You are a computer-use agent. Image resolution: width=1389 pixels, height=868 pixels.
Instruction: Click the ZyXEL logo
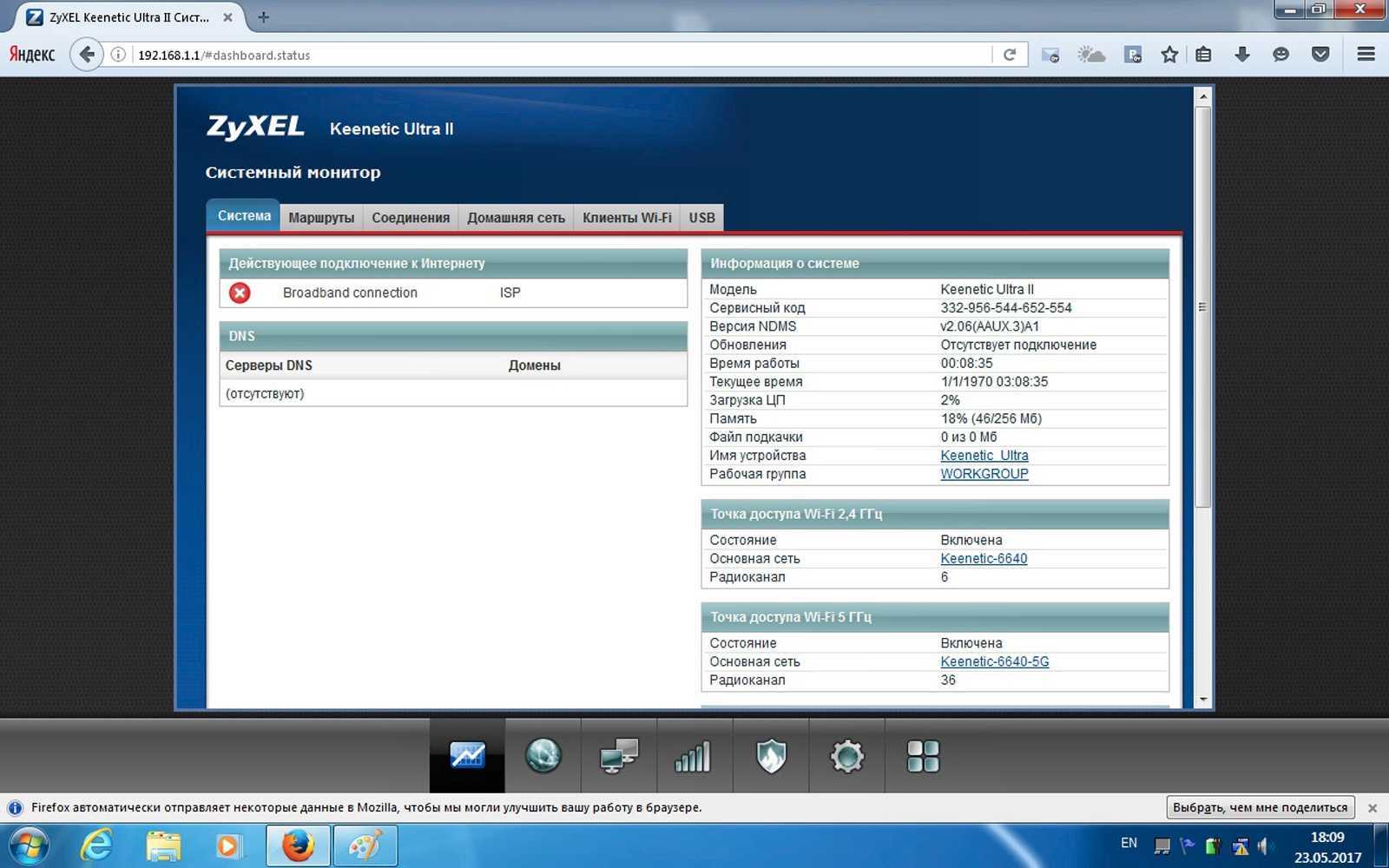tap(255, 128)
